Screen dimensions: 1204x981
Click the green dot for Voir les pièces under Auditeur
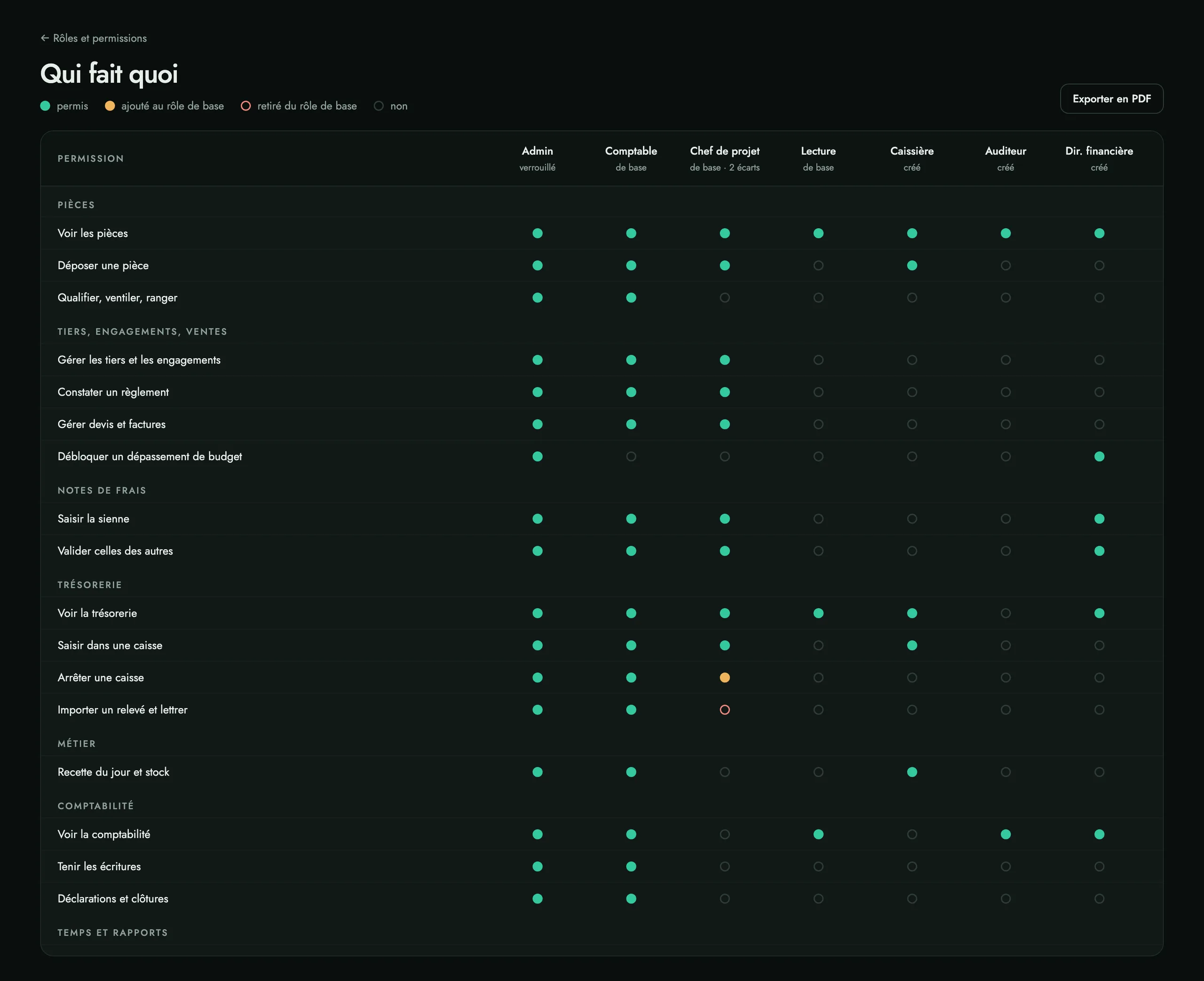click(1006, 233)
